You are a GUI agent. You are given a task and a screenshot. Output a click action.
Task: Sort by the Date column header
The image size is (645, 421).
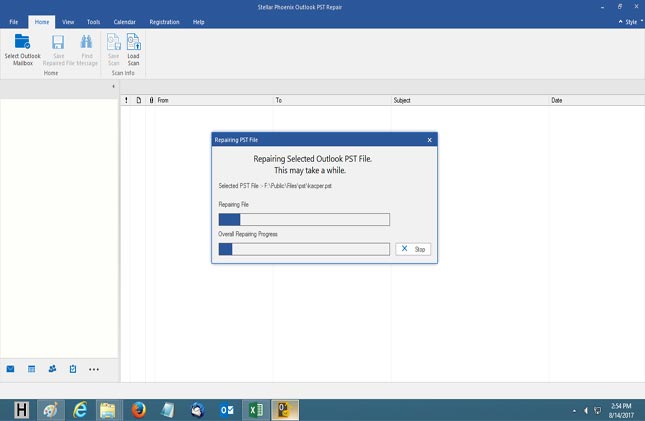[x=596, y=100]
